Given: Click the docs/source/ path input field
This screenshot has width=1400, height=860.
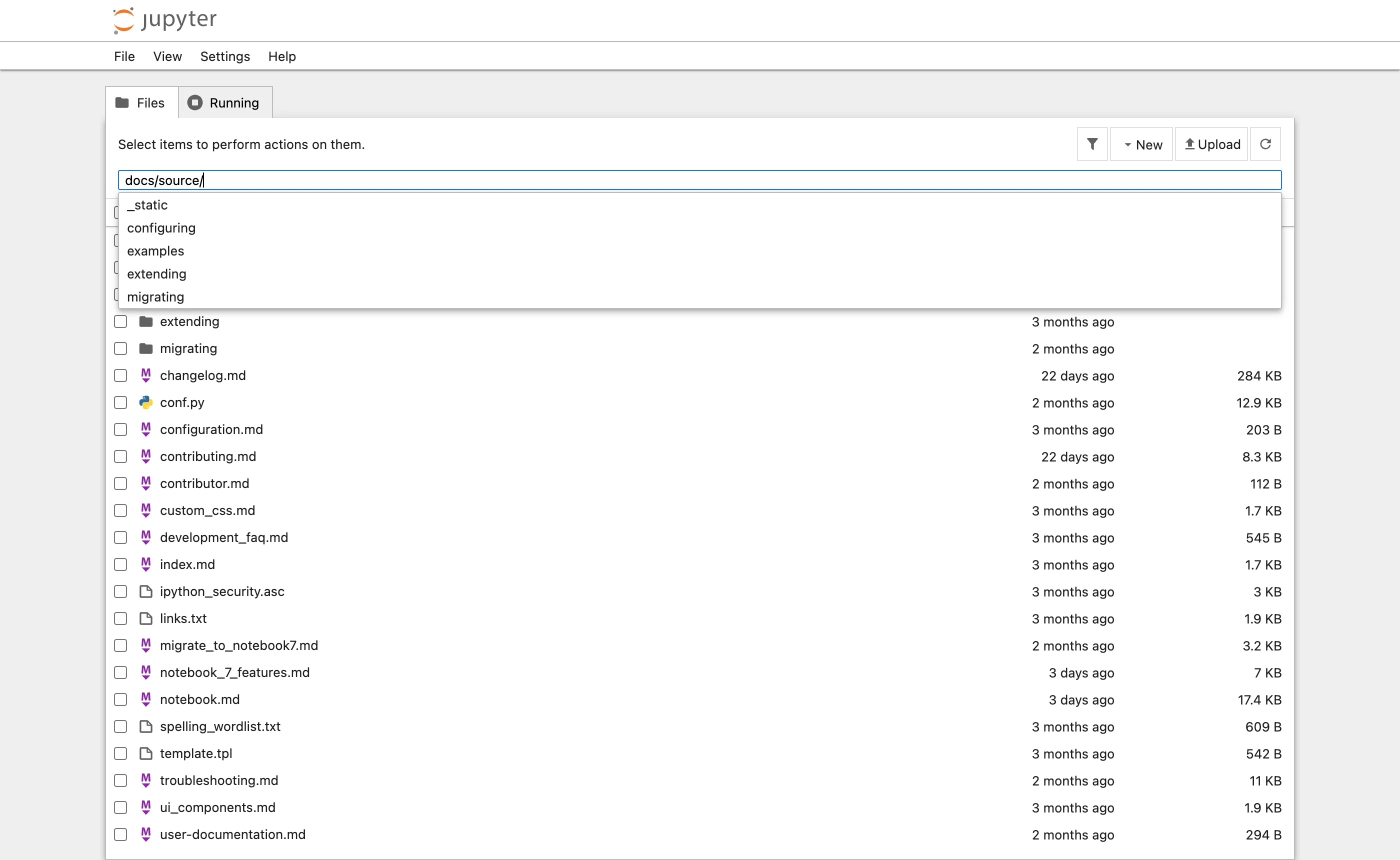Looking at the screenshot, I should click(x=699, y=180).
